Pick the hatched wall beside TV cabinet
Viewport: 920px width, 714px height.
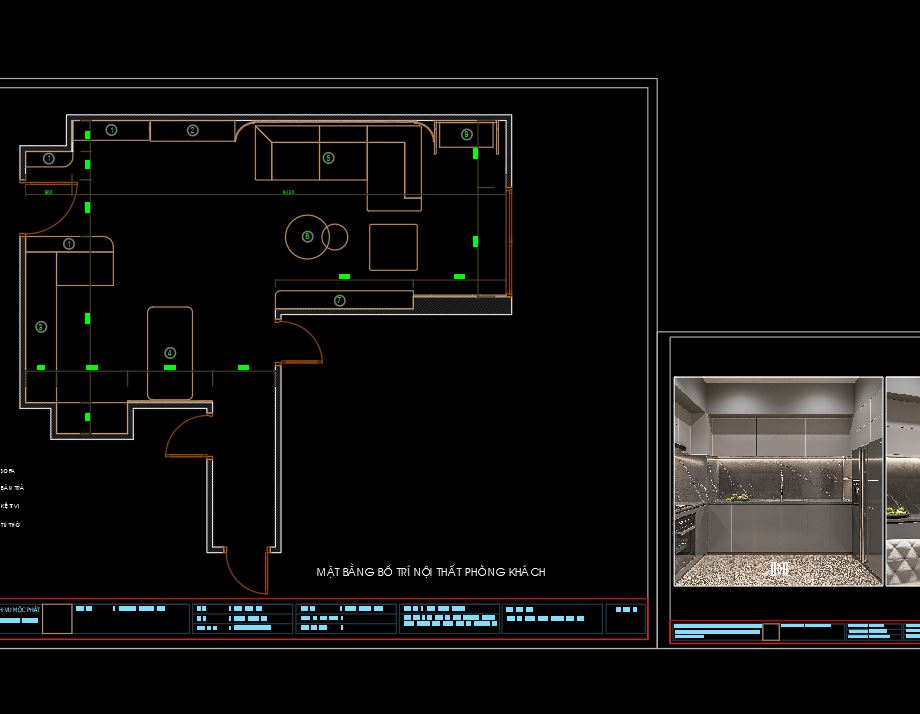(462, 304)
